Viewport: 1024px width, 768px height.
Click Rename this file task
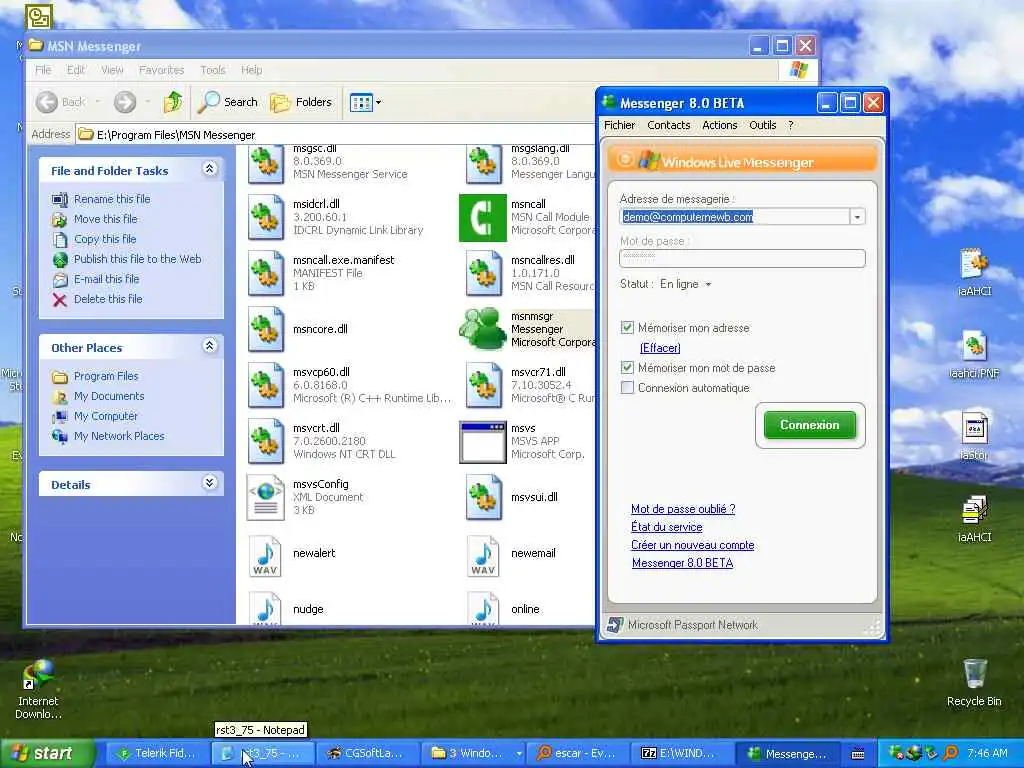(112, 199)
